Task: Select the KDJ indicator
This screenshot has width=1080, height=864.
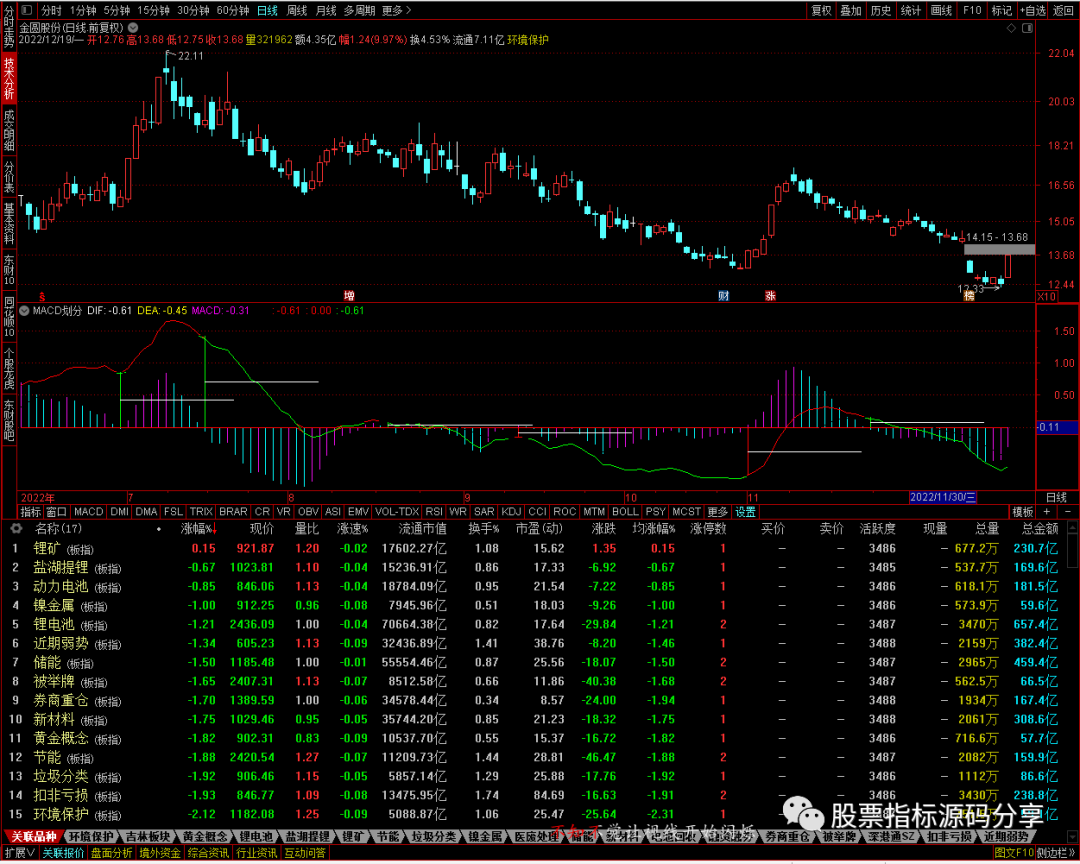Action: [x=512, y=512]
